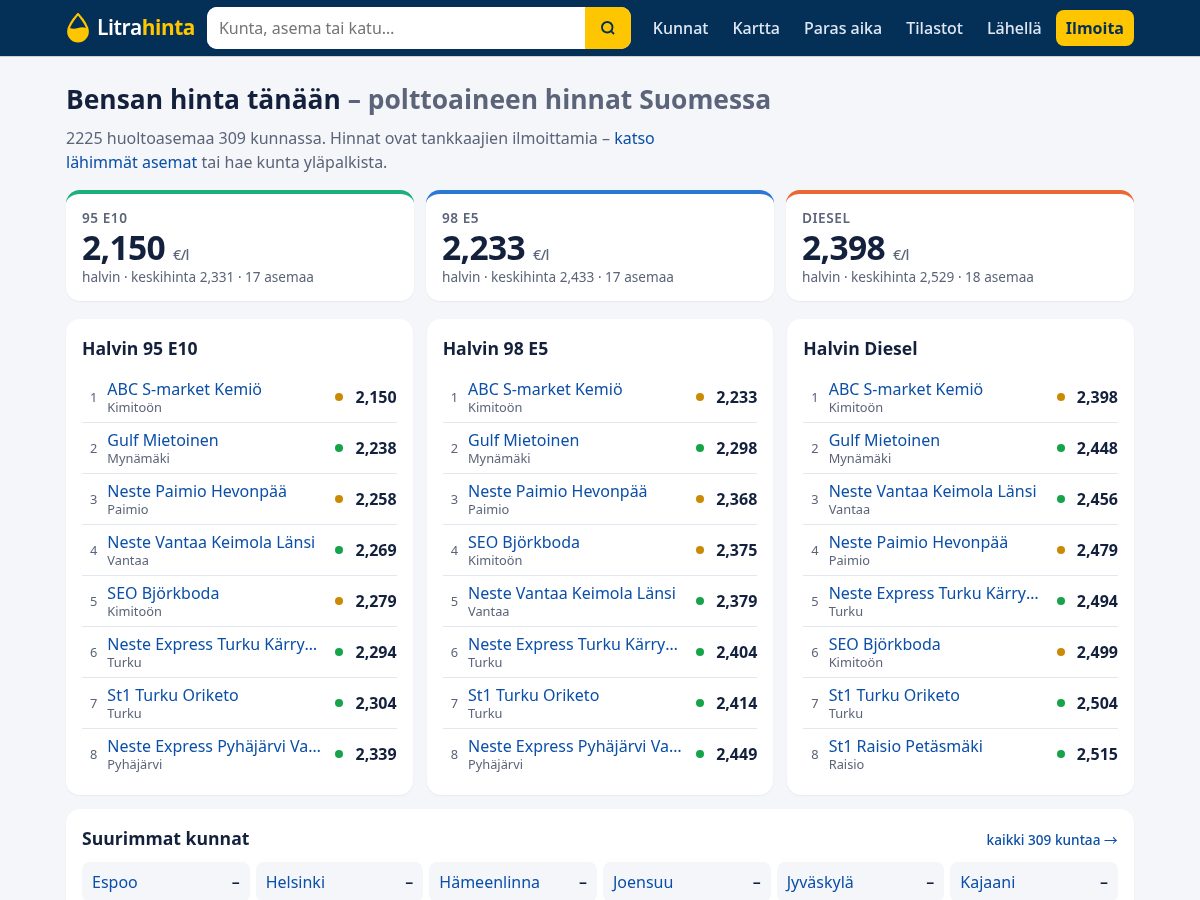The width and height of the screenshot is (1200, 900).
Task: Open Neste Express Turku Kärry in Diesel list
Action: pos(934,593)
